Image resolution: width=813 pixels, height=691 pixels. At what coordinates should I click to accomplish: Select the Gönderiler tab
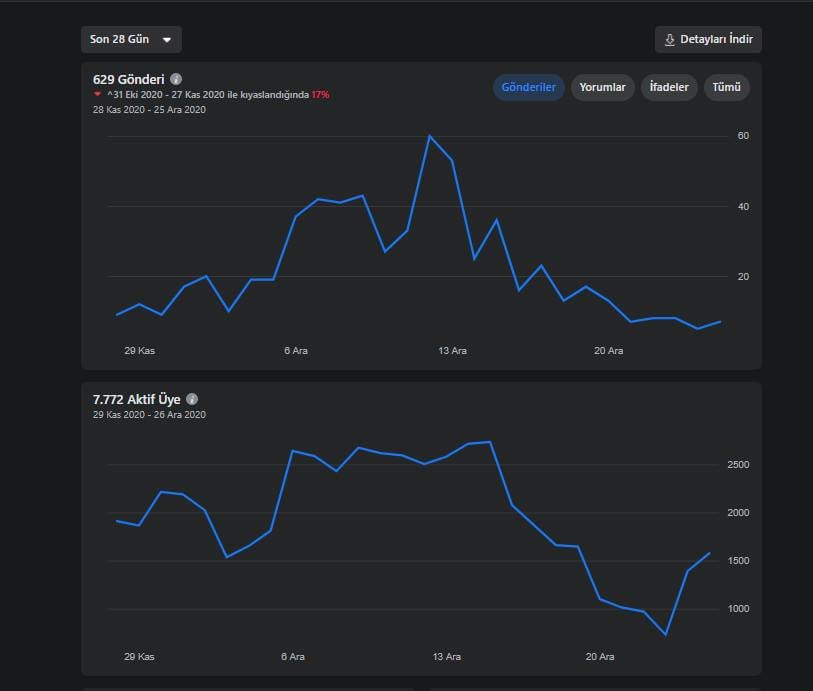click(528, 87)
